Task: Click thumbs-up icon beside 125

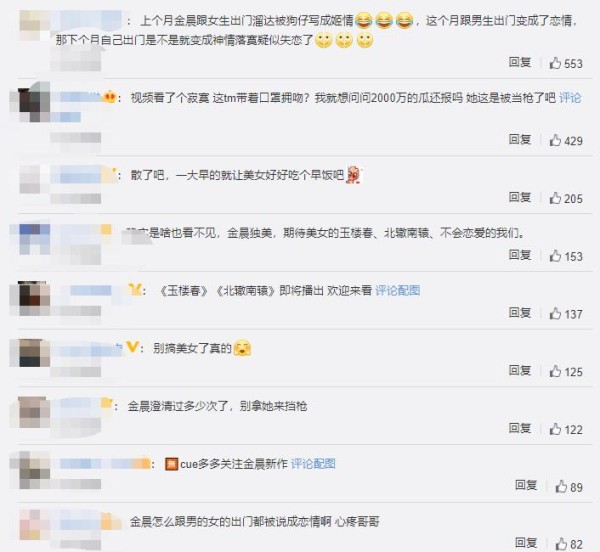Action: [555, 371]
